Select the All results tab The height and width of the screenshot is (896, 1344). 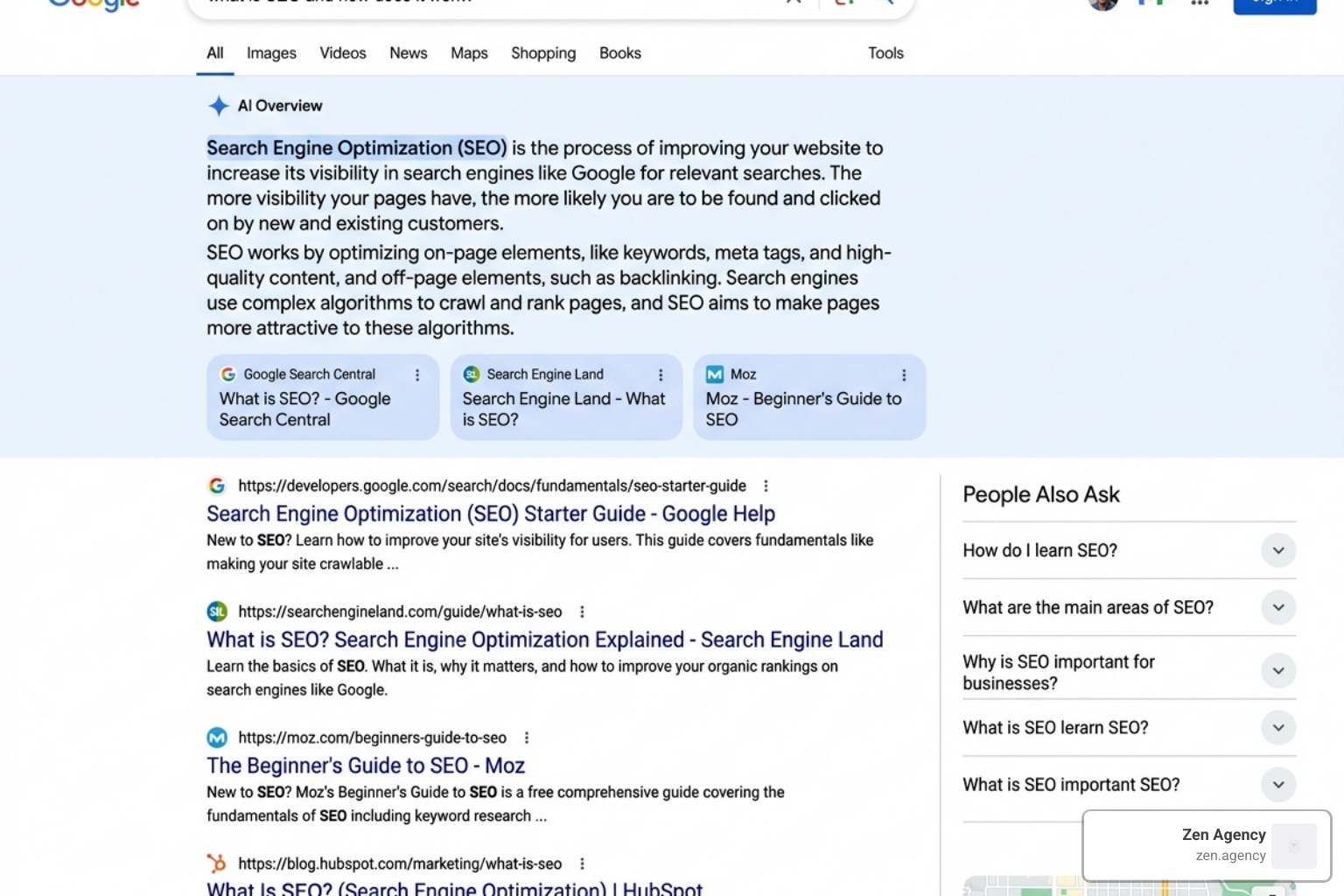point(215,53)
